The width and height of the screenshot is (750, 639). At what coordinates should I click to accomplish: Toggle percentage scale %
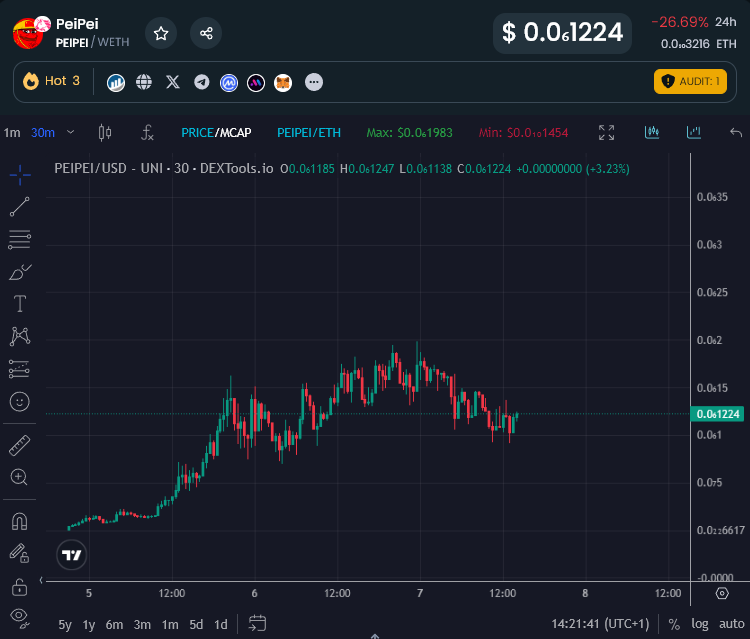pyautogui.click(x=674, y=625)
